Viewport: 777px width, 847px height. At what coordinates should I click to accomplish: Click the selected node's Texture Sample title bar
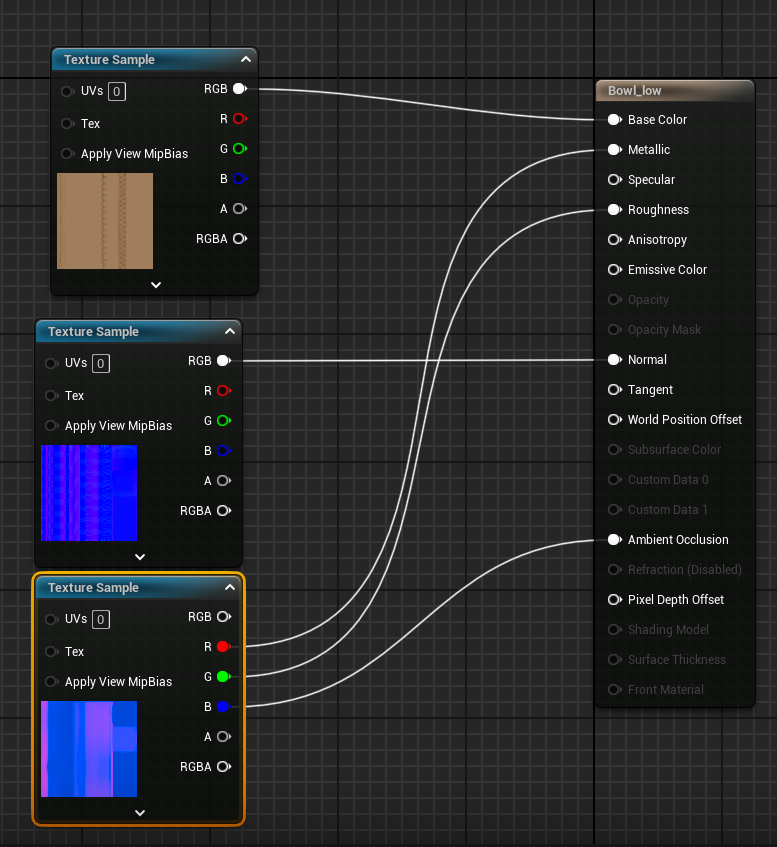tap(138, 588)
